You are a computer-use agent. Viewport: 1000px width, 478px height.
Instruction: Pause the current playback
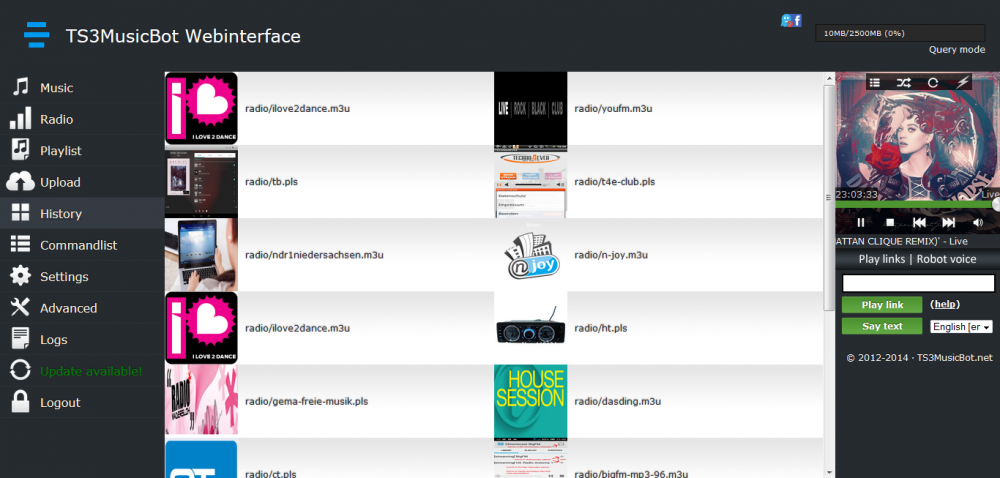coord(861,222)
